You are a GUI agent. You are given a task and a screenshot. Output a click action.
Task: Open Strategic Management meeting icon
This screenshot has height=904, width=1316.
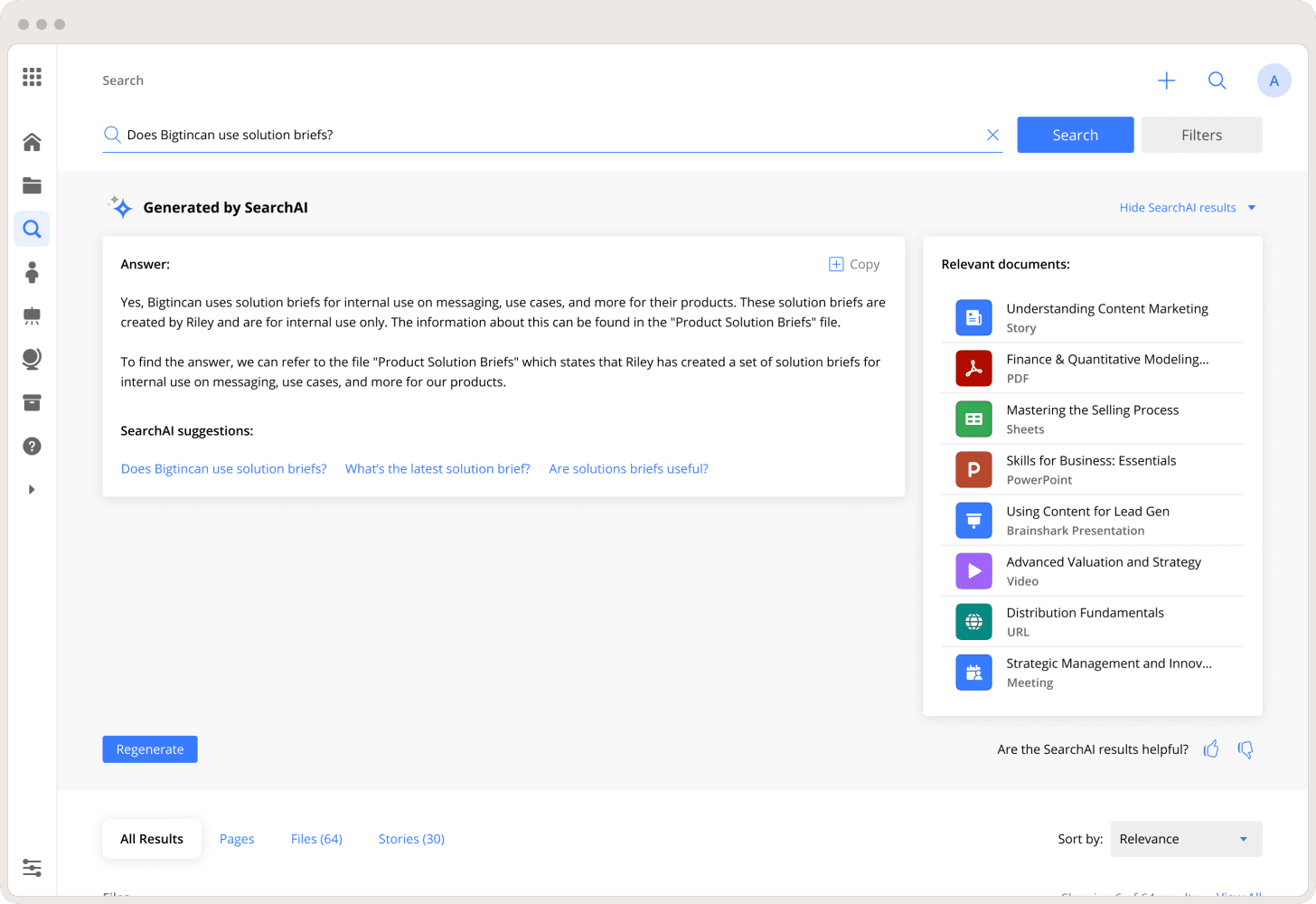click(x=973, y=672)
